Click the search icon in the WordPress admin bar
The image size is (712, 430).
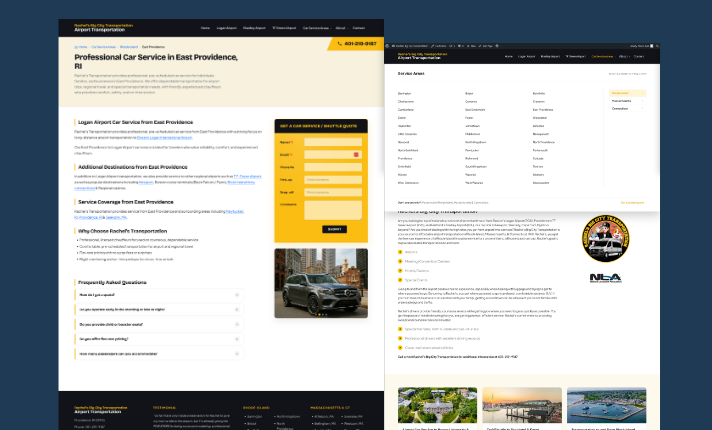(x=657, y=46)
